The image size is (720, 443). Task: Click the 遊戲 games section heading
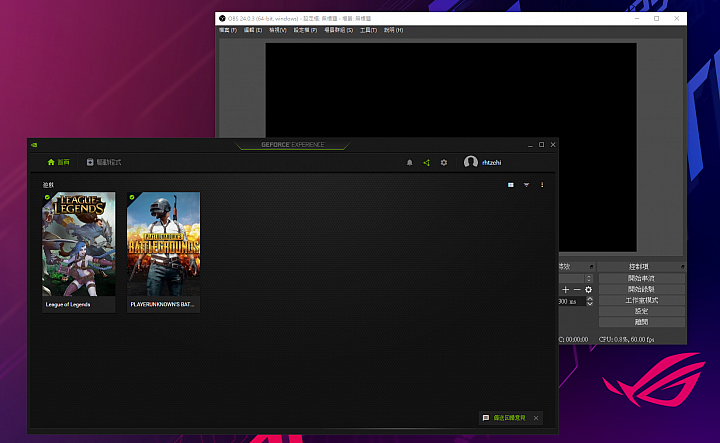[48, 185]
